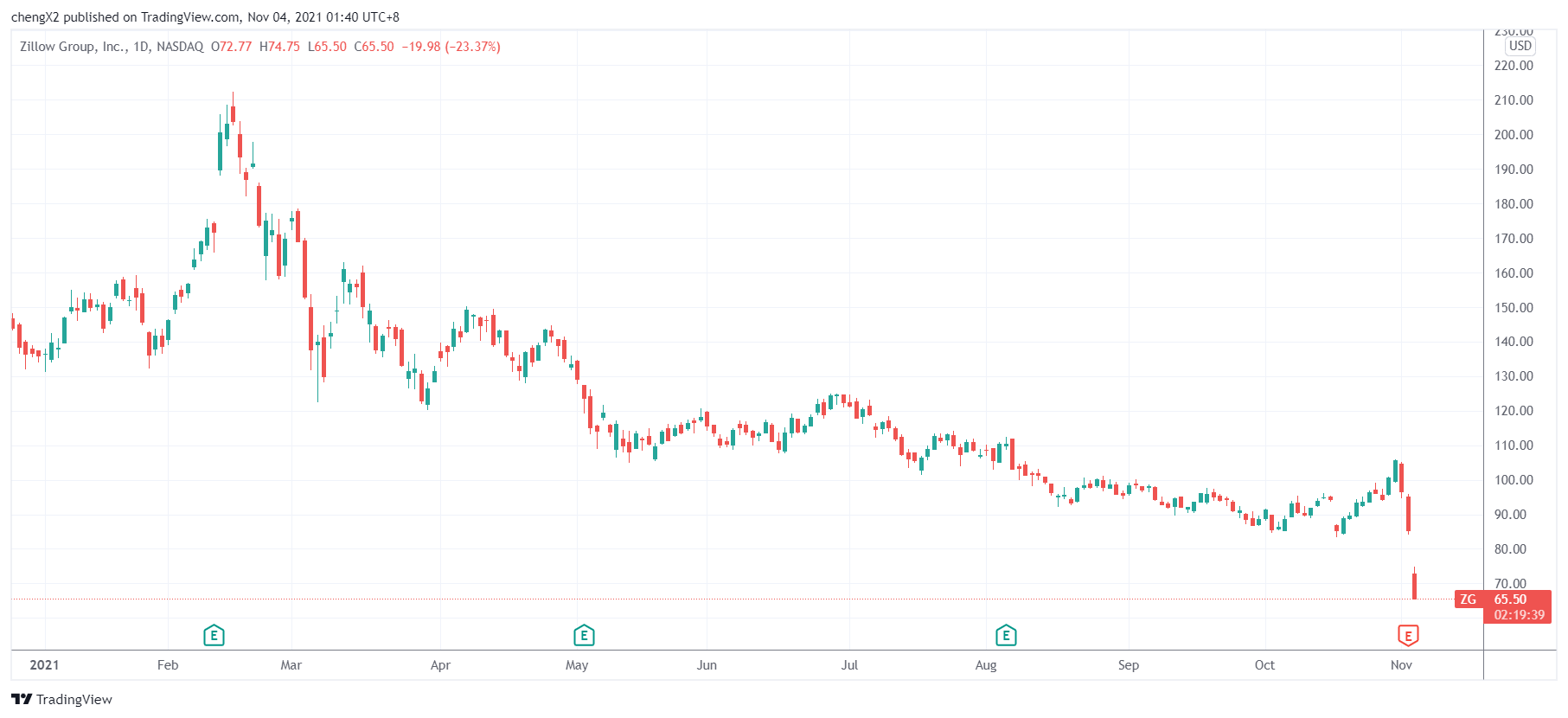1568x718 pixels.
Task: Click the 2021 label on time axis
Action: click(44, 665)
